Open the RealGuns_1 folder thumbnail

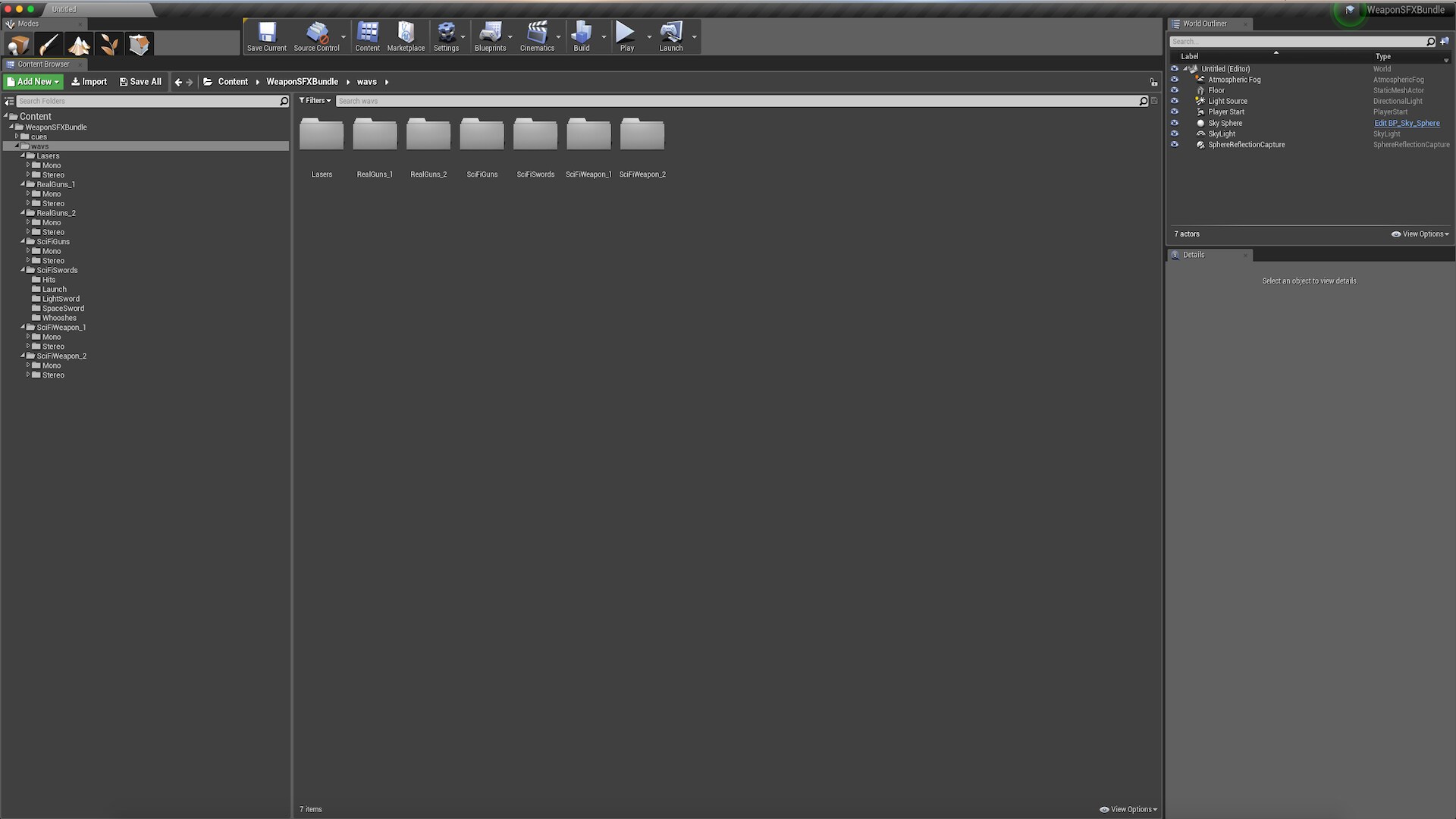(375, 136)
